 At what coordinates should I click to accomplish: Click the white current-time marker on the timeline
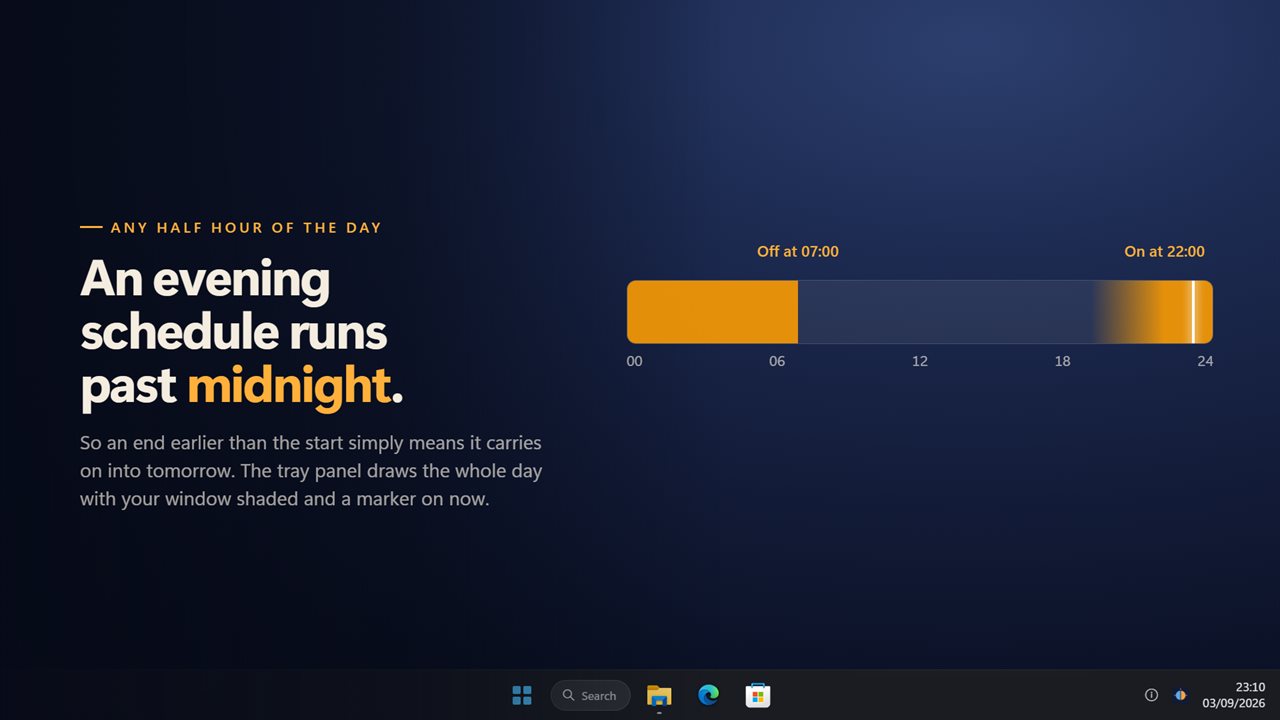pyautogui.click(x=1193, y=312)
